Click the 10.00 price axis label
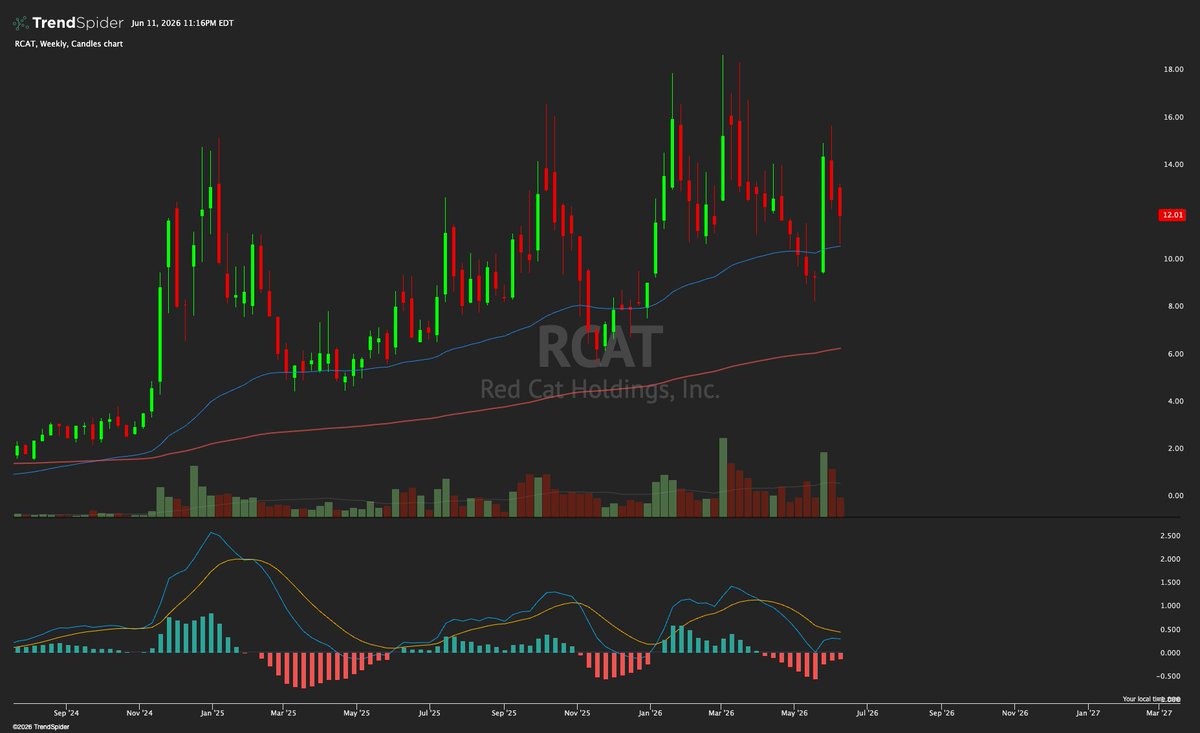 point(1174,259)
